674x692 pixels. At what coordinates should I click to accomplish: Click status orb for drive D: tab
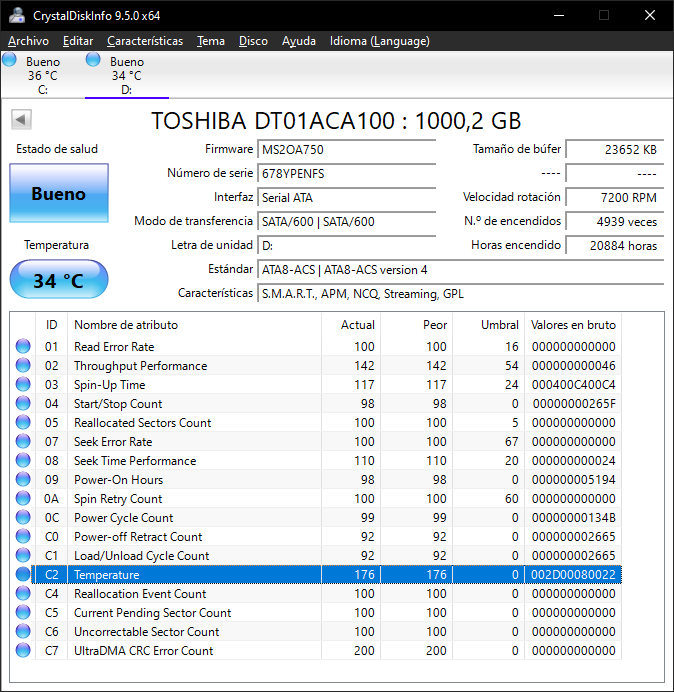click(x=93, y=60)
